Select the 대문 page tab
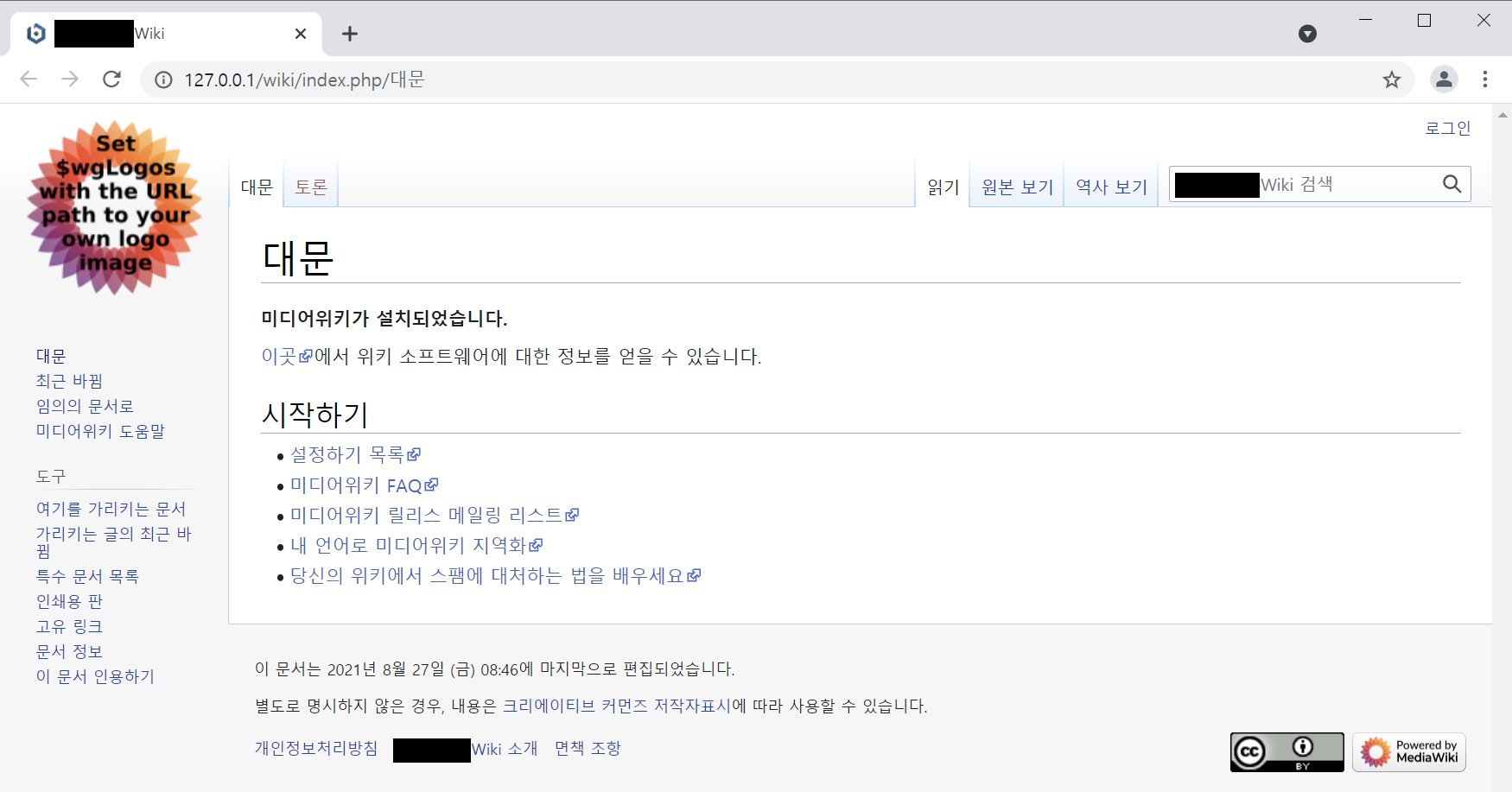Screen dimensions: 1512x792 point(257,187)
